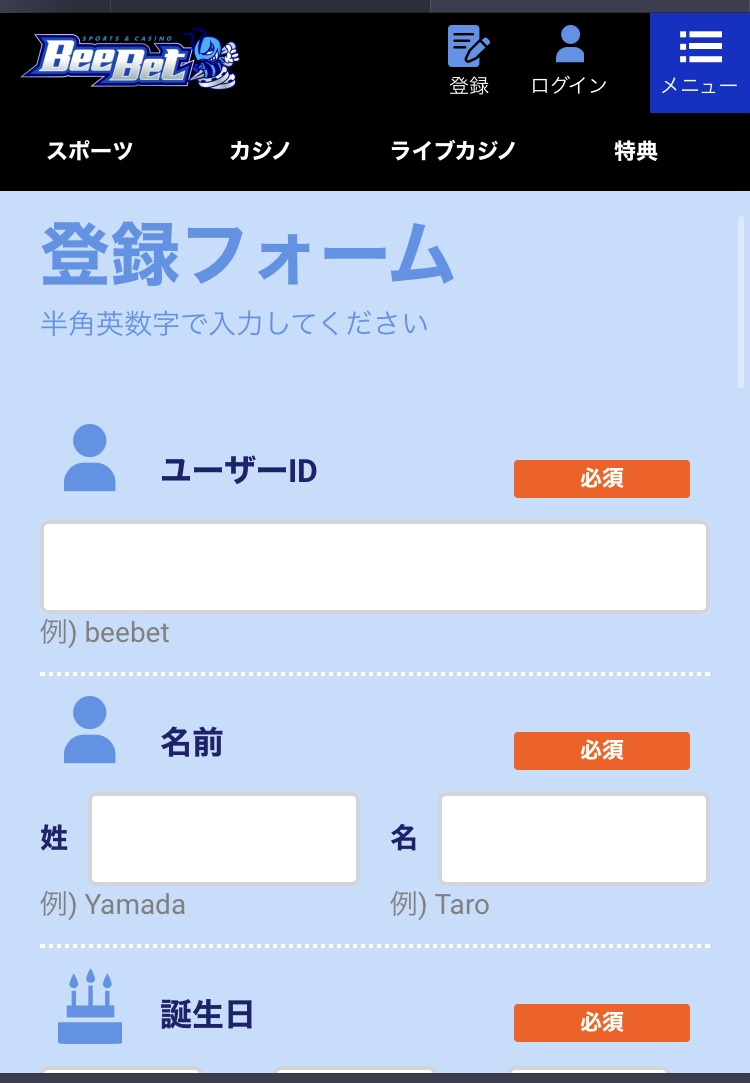This screenshot has width=750, height=1083.
Task: Click the 必須 badge next to ユーザーID
Action: [x=602, y=479]
